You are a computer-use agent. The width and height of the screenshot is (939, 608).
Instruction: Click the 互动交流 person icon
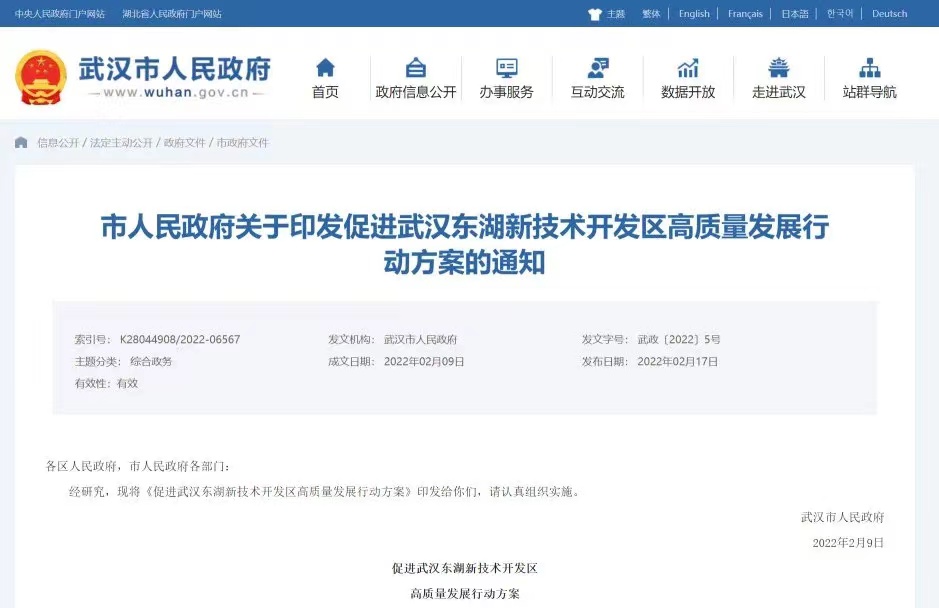[598, 68]
